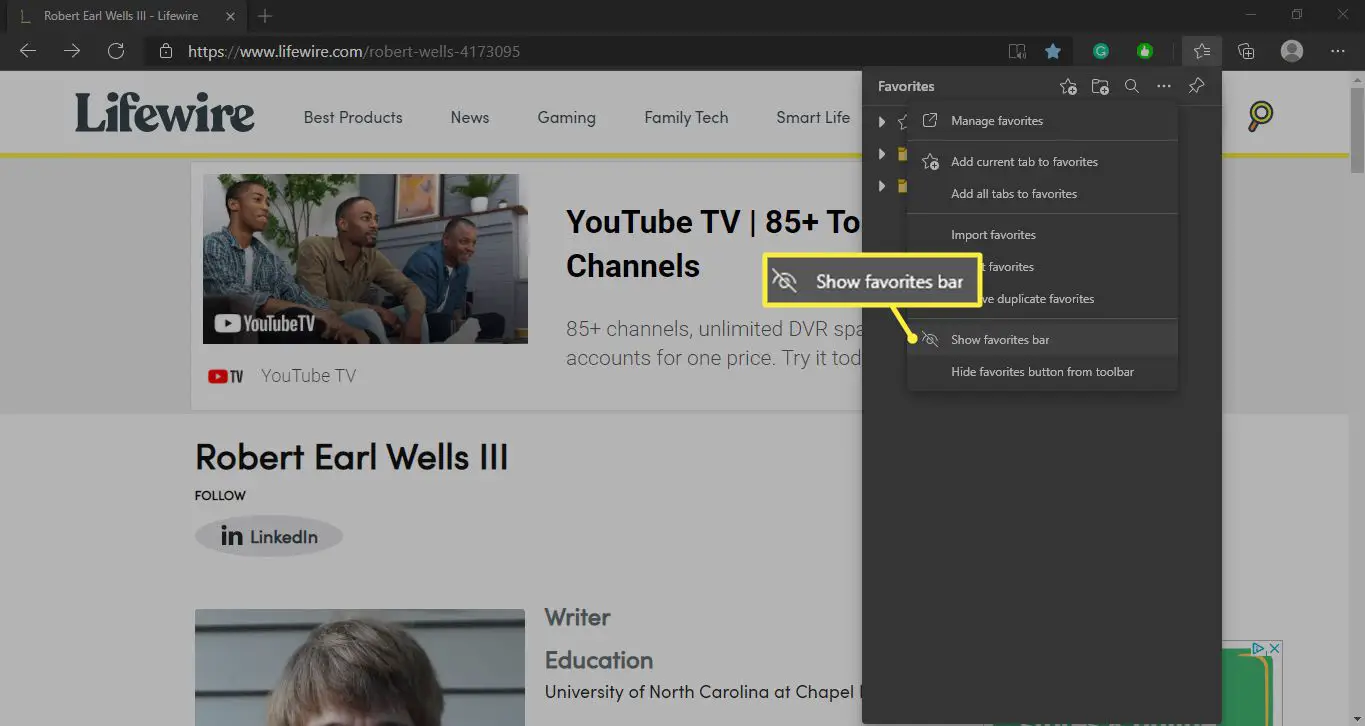Open the immersive reader icon in address bar

(x=1017, y=51)
